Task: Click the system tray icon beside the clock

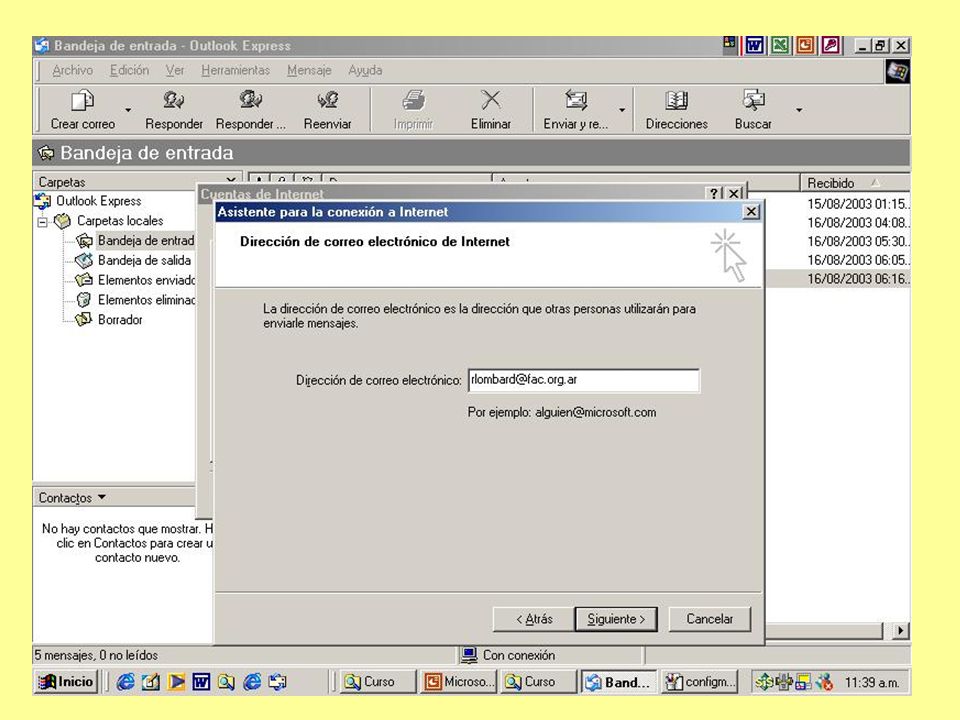Action: click(x=825, y=681)
